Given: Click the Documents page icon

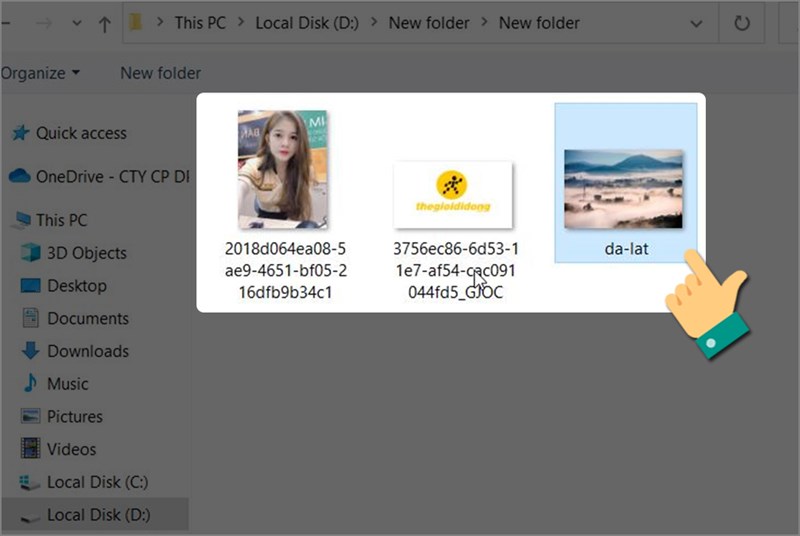Looking at the screenshot, I should click(31, 318).
